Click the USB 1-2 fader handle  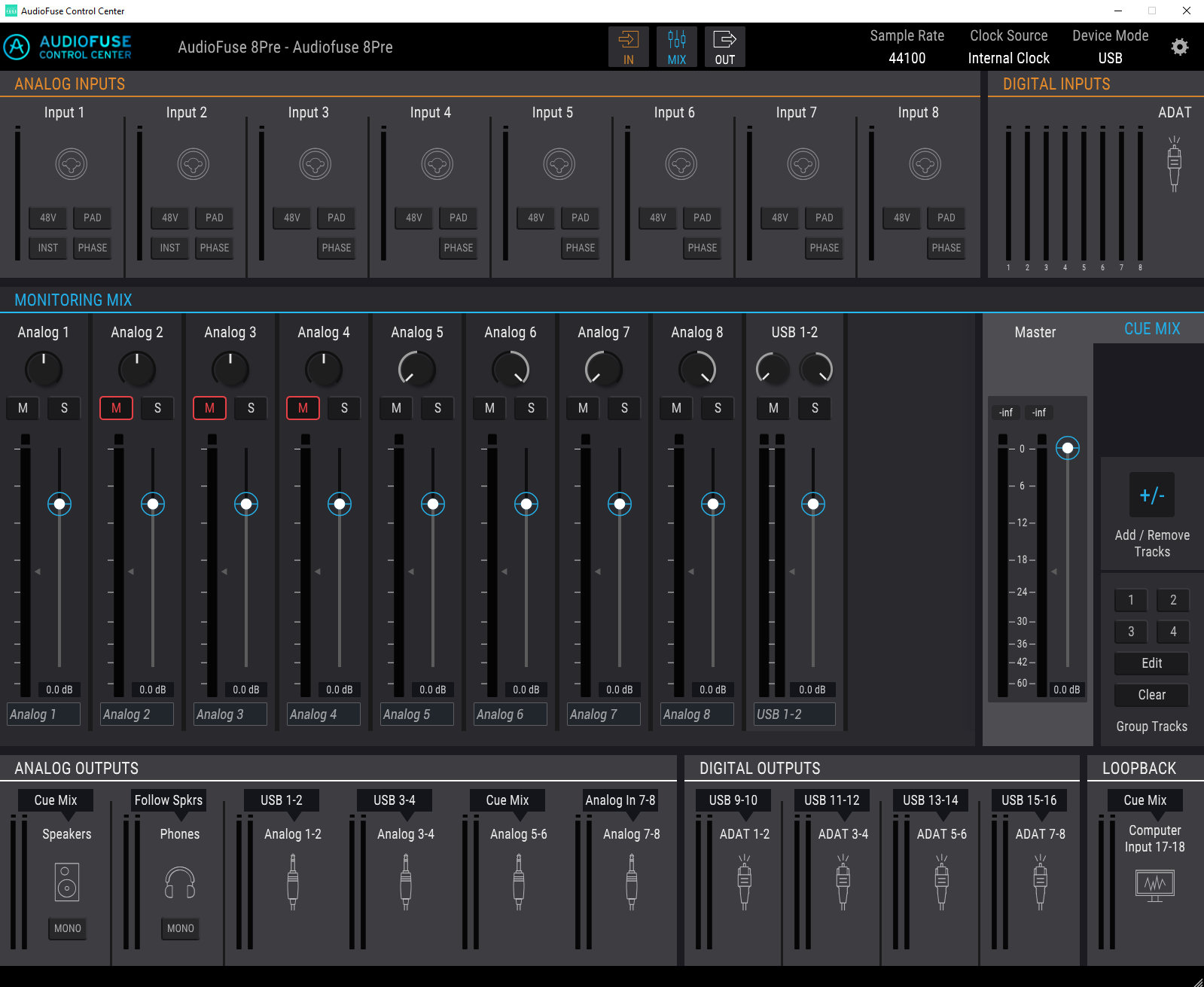click(813, 504)
